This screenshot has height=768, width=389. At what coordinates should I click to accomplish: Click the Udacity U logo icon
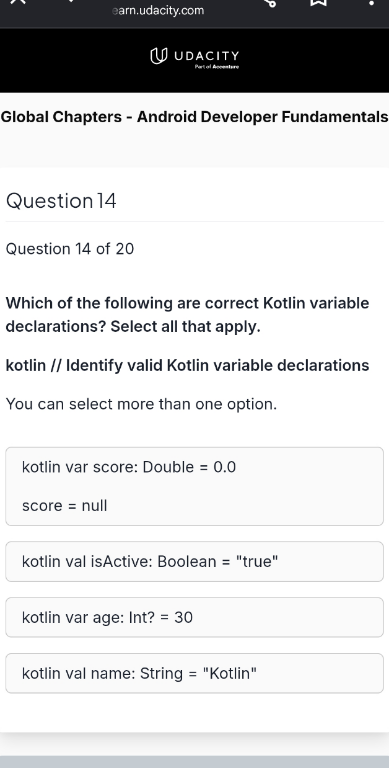(159, 56)
